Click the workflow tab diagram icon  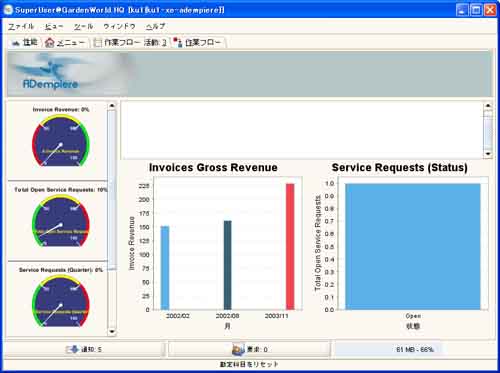click(x=178, y=42)
